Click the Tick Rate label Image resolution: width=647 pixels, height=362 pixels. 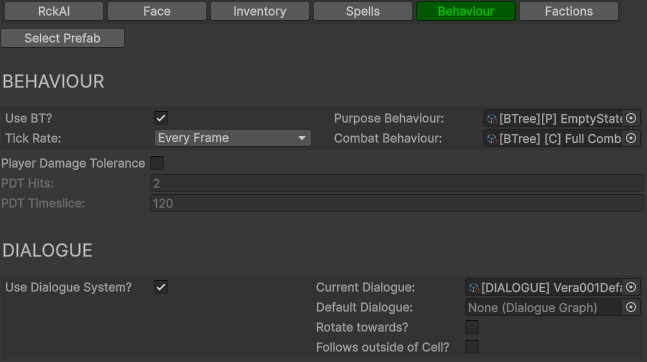coord(33,138)
